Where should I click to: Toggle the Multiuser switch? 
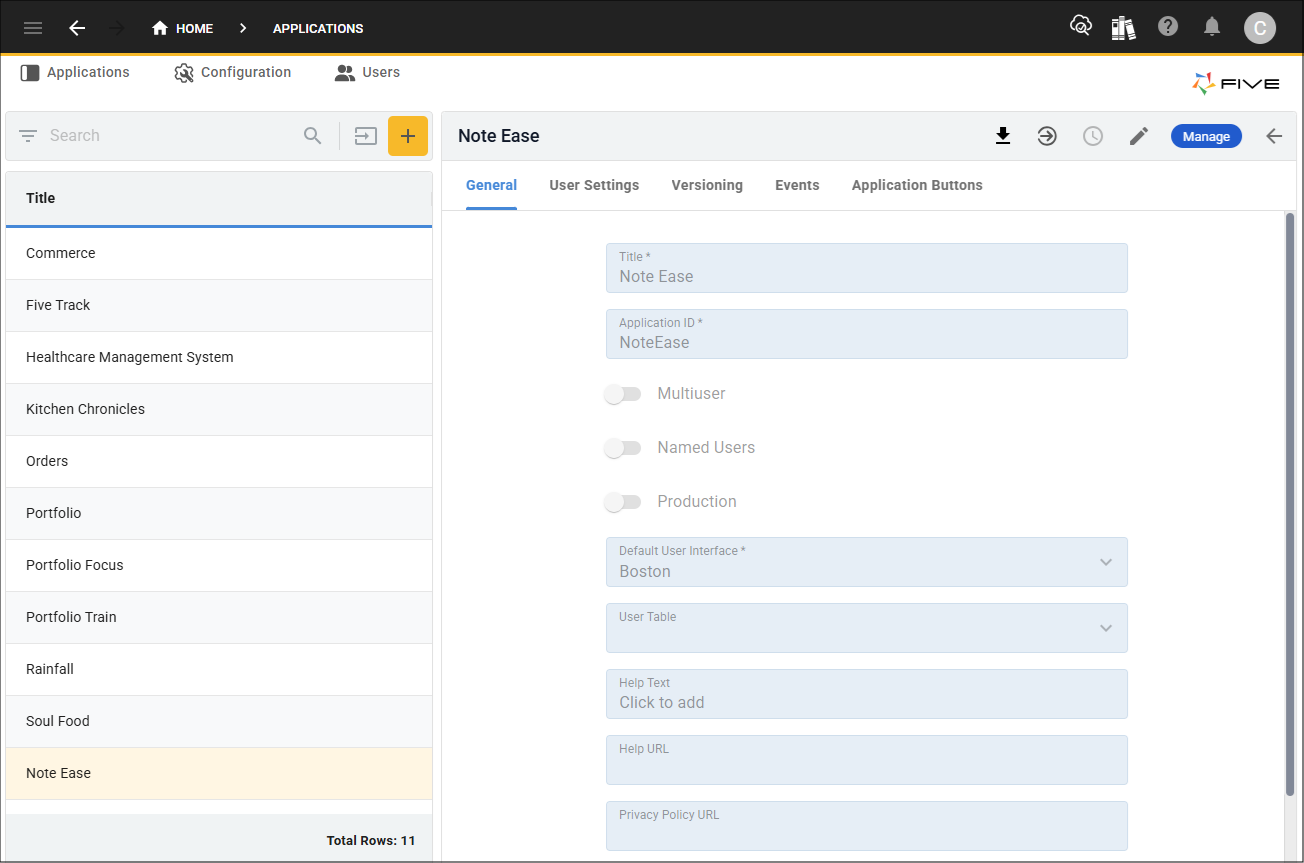623,394
